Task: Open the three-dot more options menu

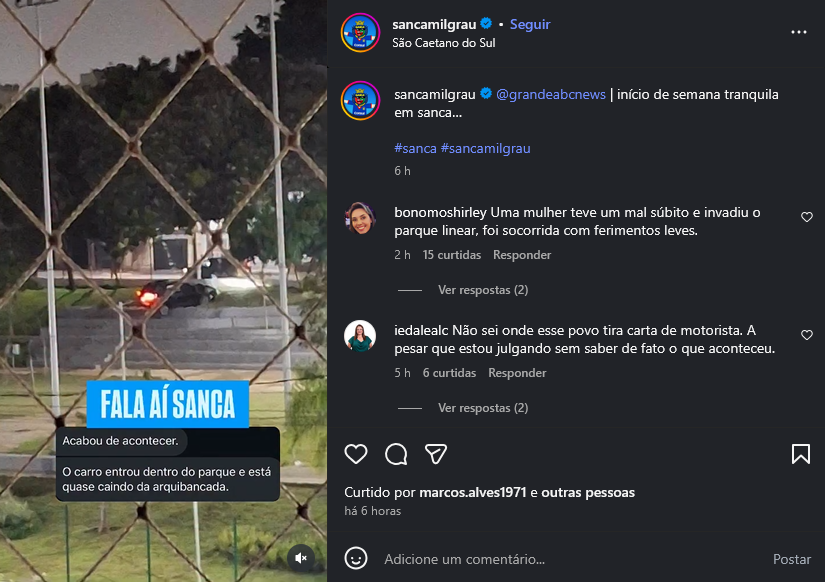Action: coord(799,32)
